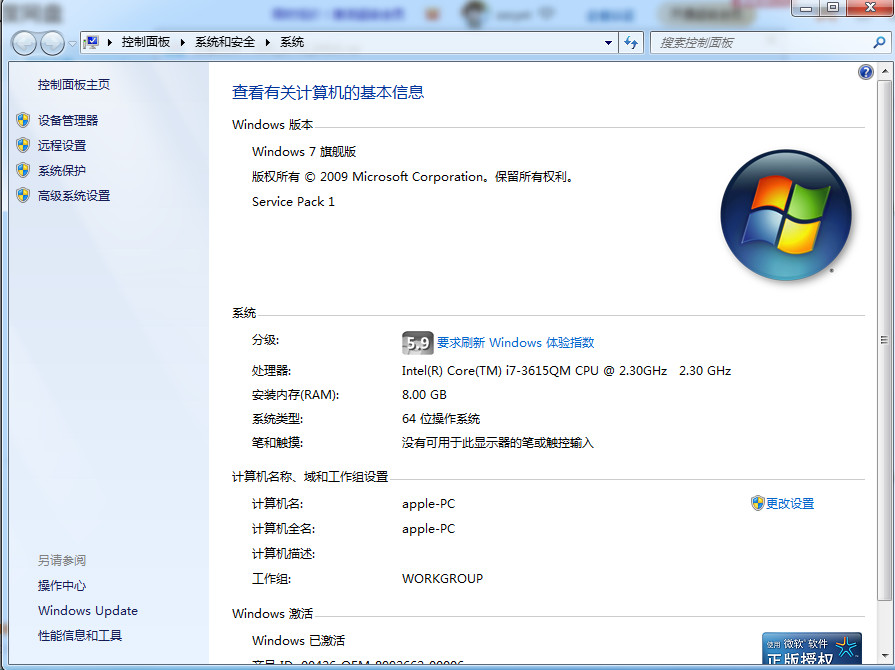The image size is (895, 670).
Task: Click the scrollbar down arrow
Action: pos(884,656)
